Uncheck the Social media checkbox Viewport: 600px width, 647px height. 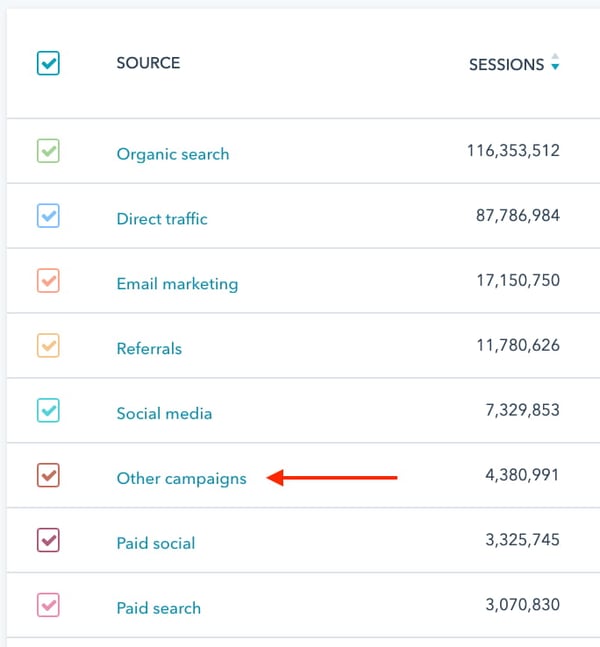48,411
